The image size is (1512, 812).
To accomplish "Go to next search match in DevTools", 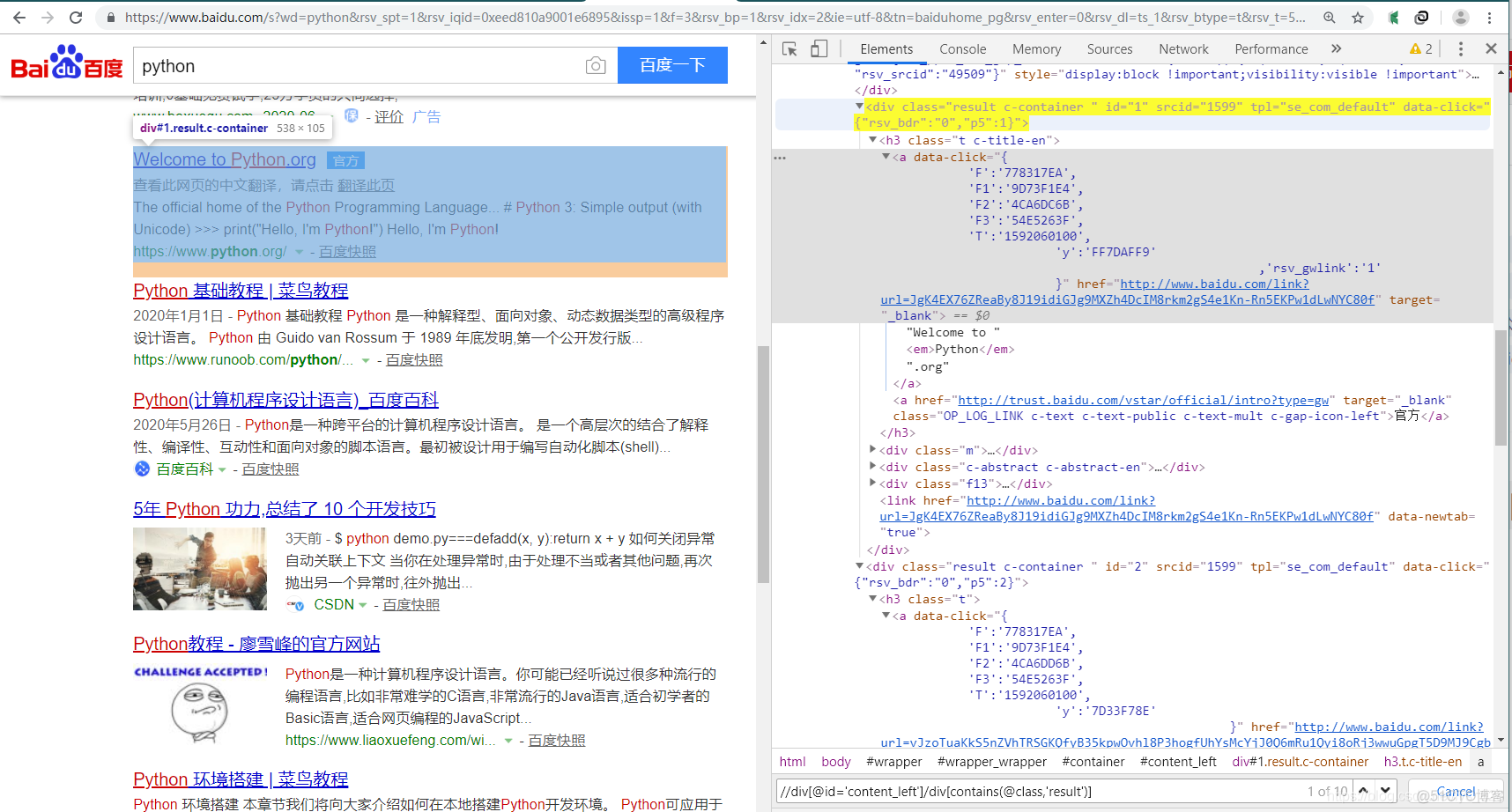I will [1385, 791].
